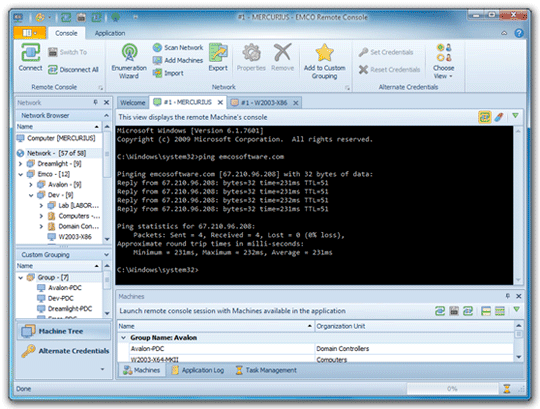This screenshot has height=409, width=540.
Task: Click the Connect ribbon icon
Action: coord(30,57)
